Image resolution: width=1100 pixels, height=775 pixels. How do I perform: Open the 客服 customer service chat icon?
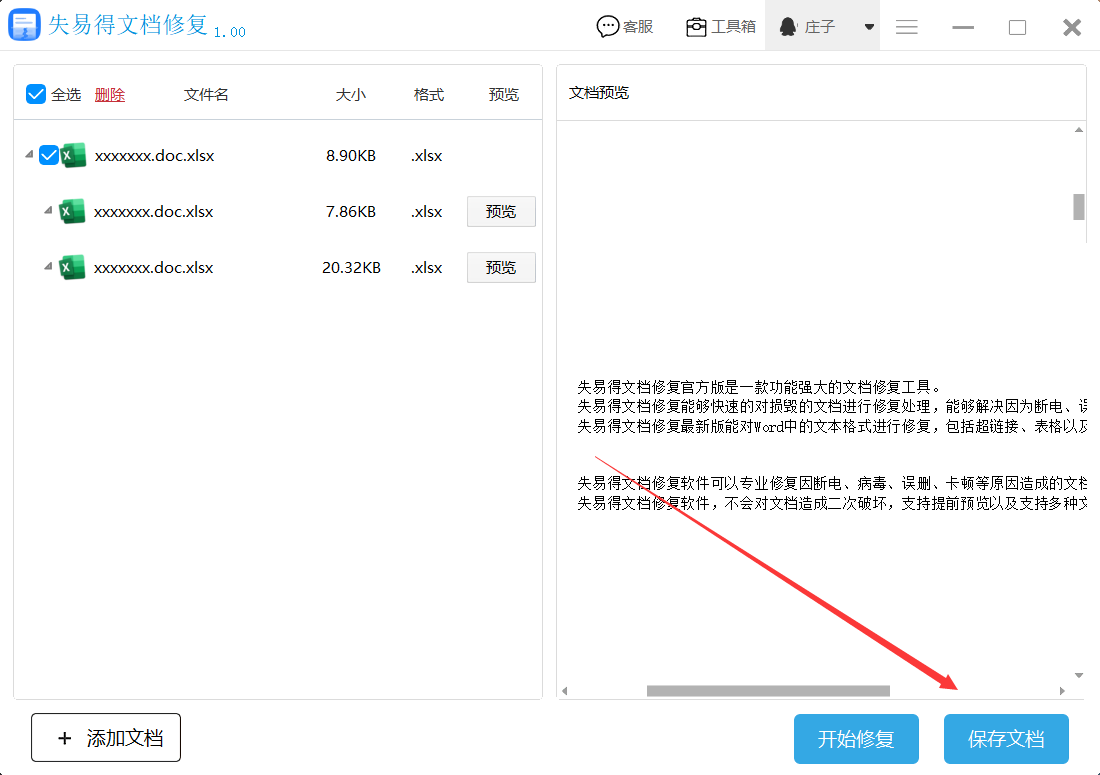pos(608,27)
